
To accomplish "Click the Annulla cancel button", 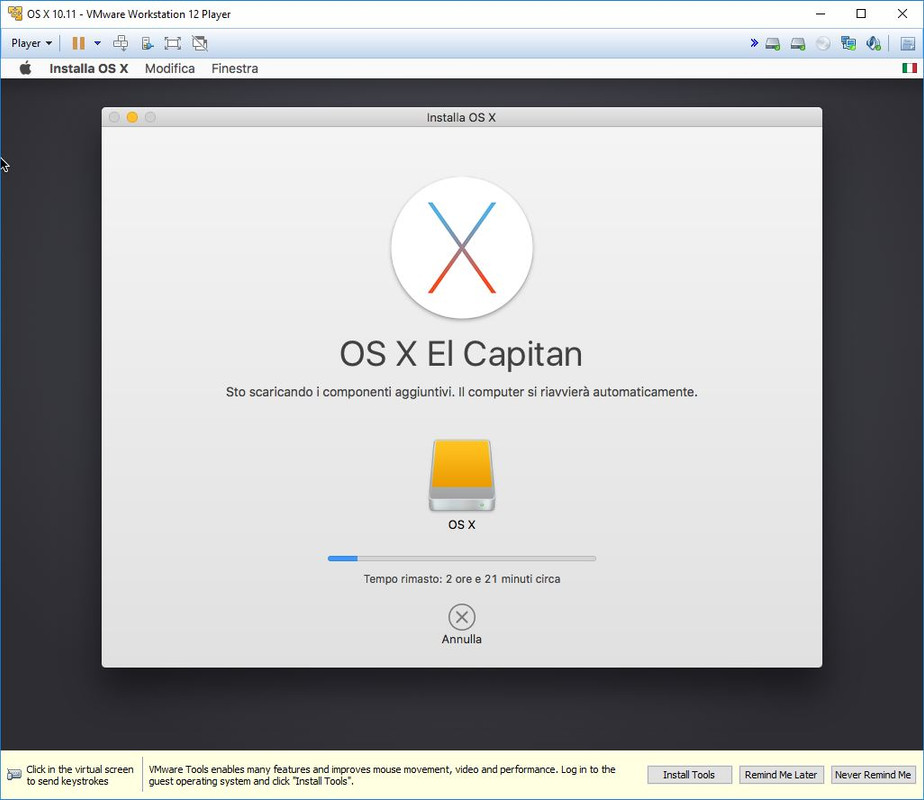I will [462, 624].
